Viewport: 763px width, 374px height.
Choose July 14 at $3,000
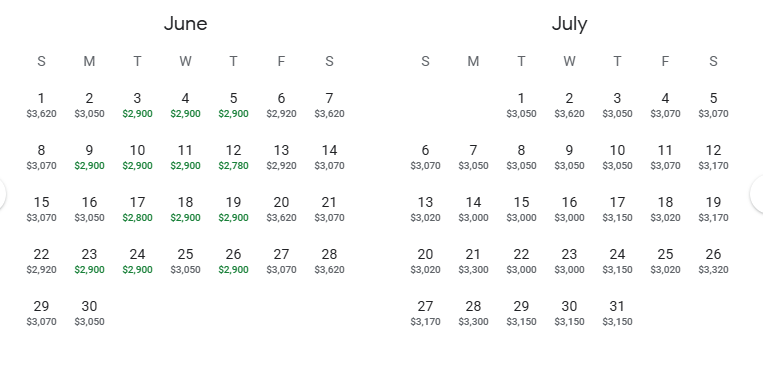coord(473,209)
